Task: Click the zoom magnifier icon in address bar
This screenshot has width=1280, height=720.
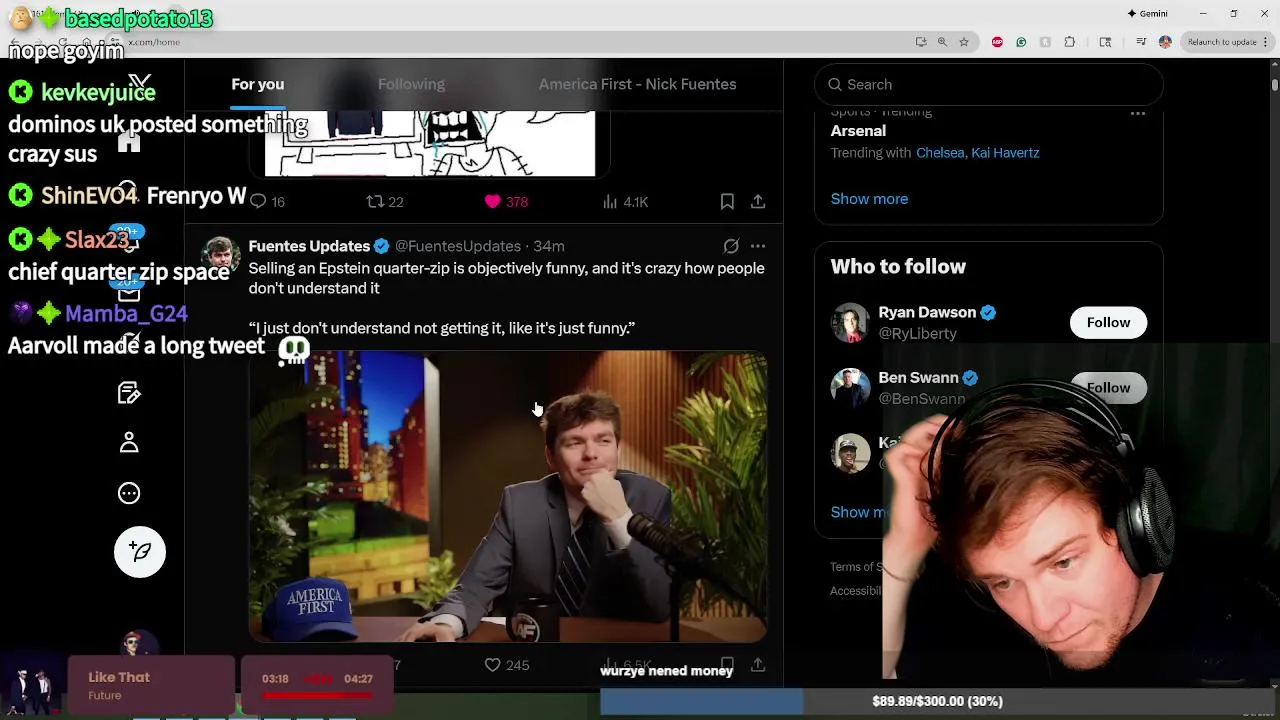Action: [942, 42]
